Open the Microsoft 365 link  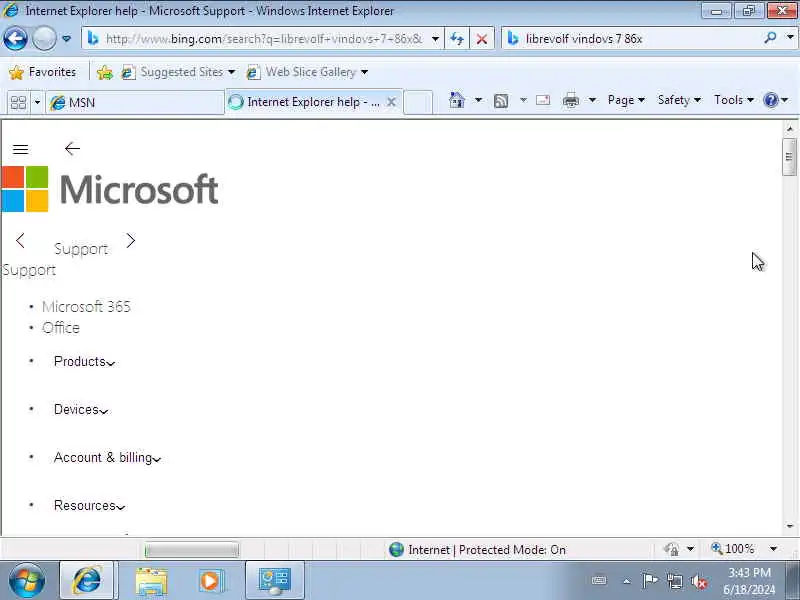(86, 307)
